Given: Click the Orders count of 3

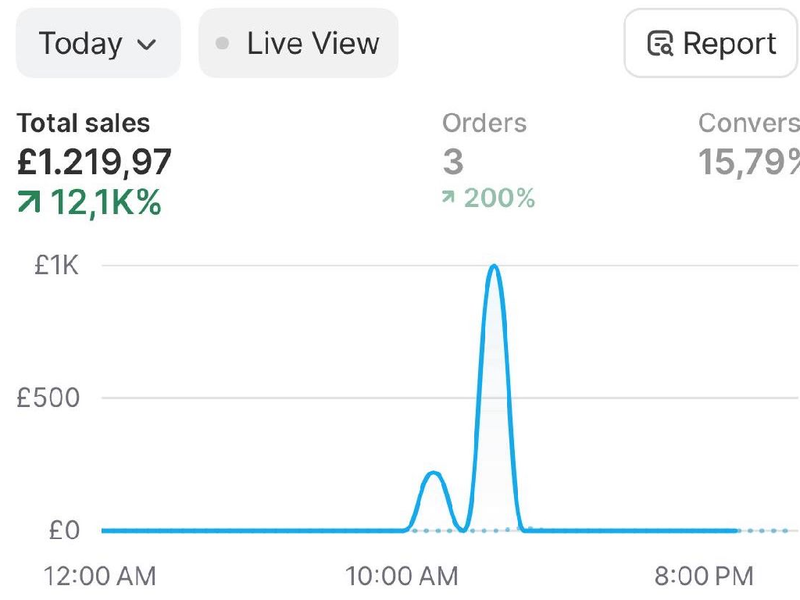Looking at the screenshot, I should click(x=453, y=162).
